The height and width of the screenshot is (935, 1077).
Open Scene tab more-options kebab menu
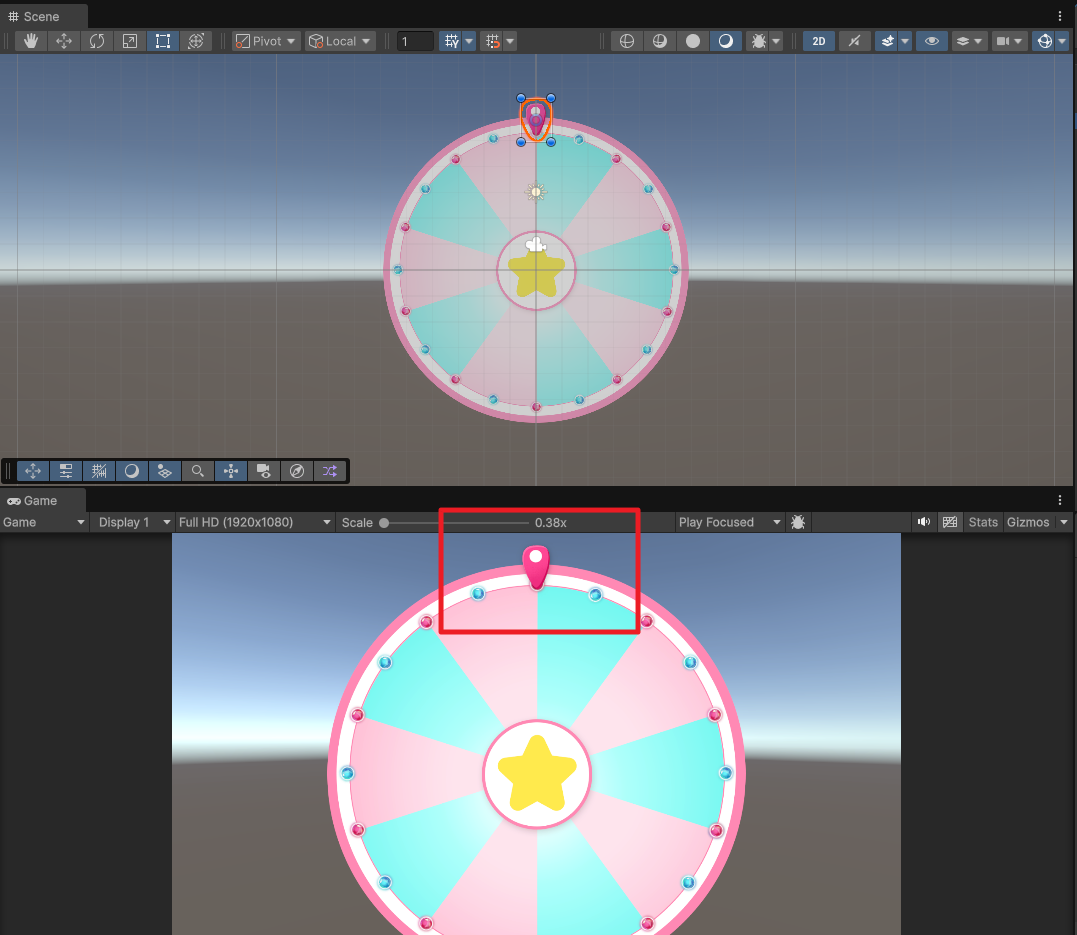pyautogui.click(x=1060, y=16)
